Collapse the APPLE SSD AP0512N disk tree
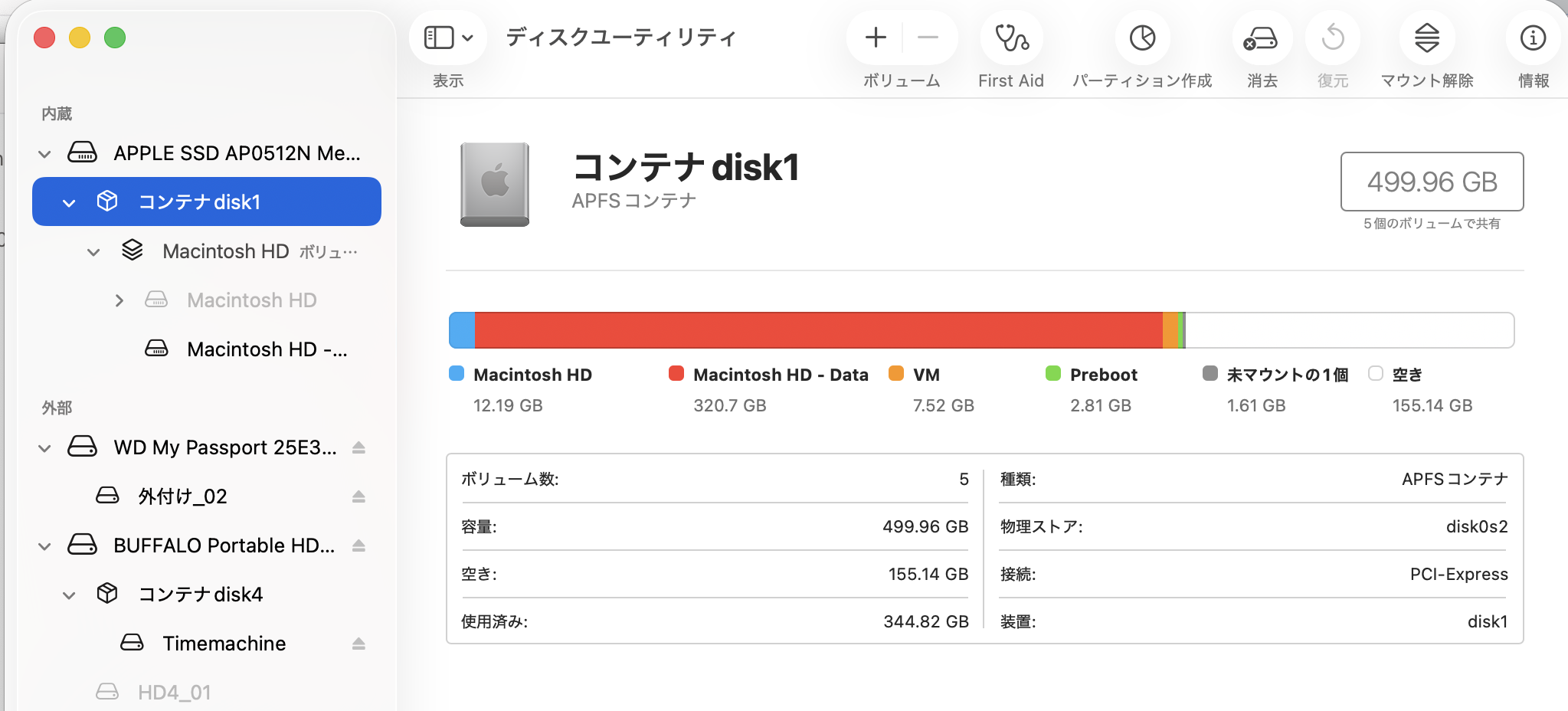1568x711 pixels. click(x=44, y=154)
